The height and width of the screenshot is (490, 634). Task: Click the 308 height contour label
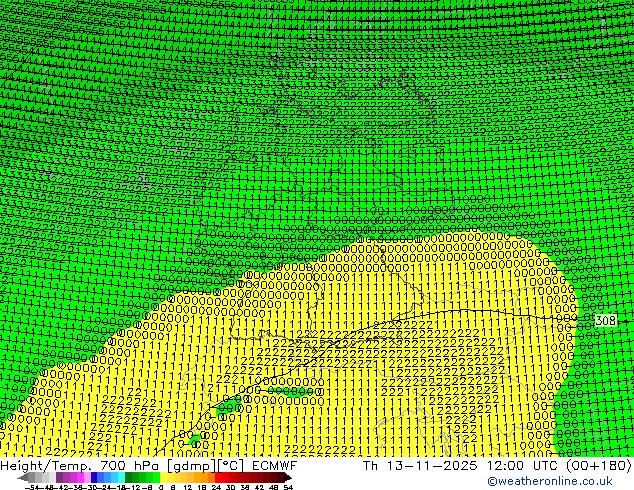606,321
